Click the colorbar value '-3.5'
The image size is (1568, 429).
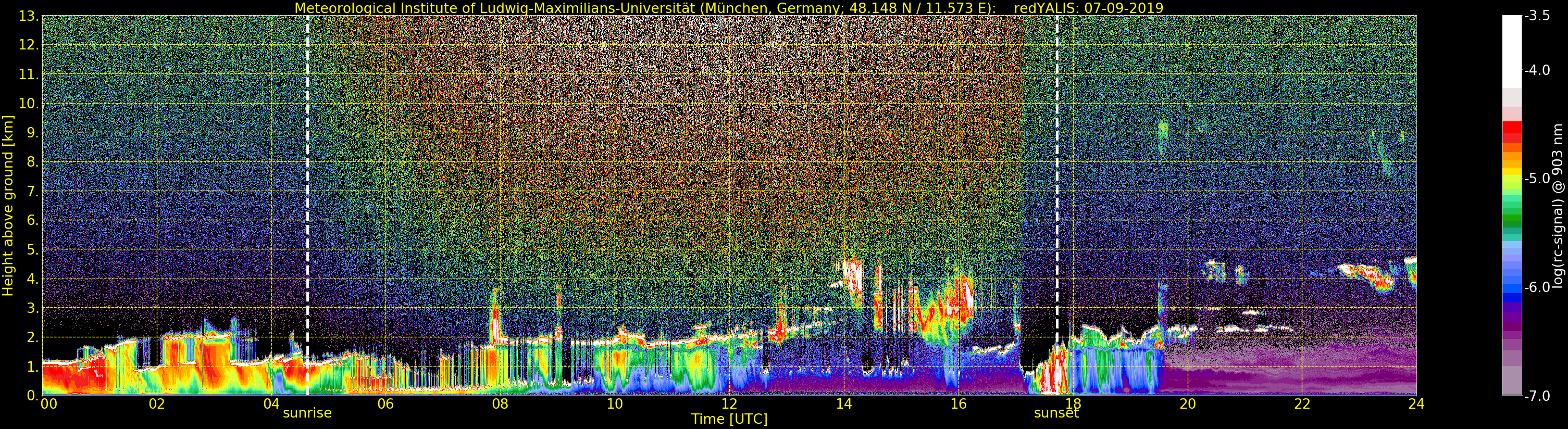pyautogui.click(x=1537, y=16)
